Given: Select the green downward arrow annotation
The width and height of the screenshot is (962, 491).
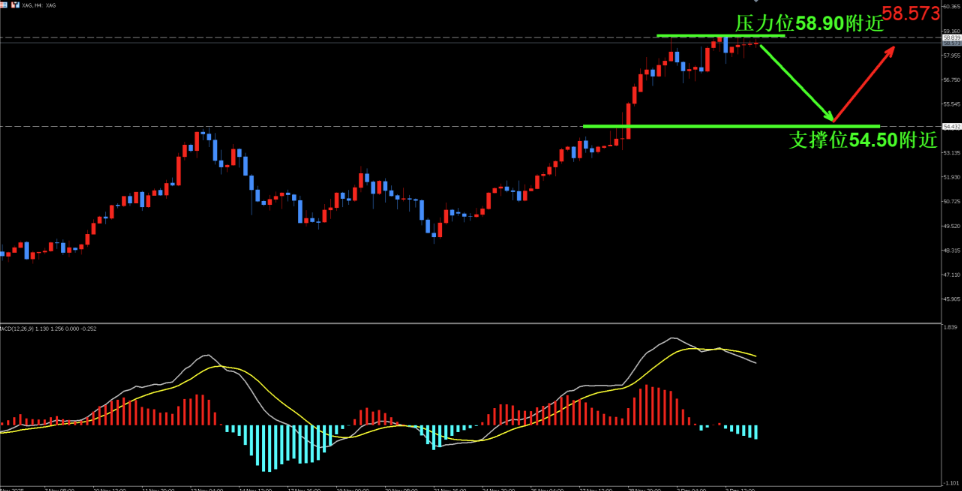Looking at the screenshot, I should click(797, 83).
